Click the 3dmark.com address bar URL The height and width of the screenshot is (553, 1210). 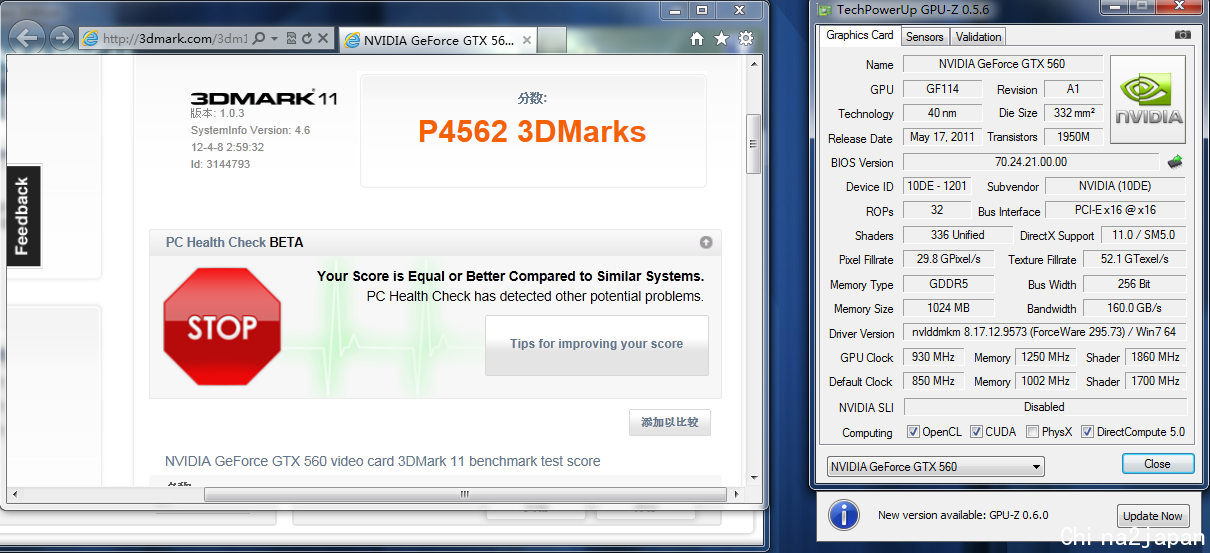174,39
